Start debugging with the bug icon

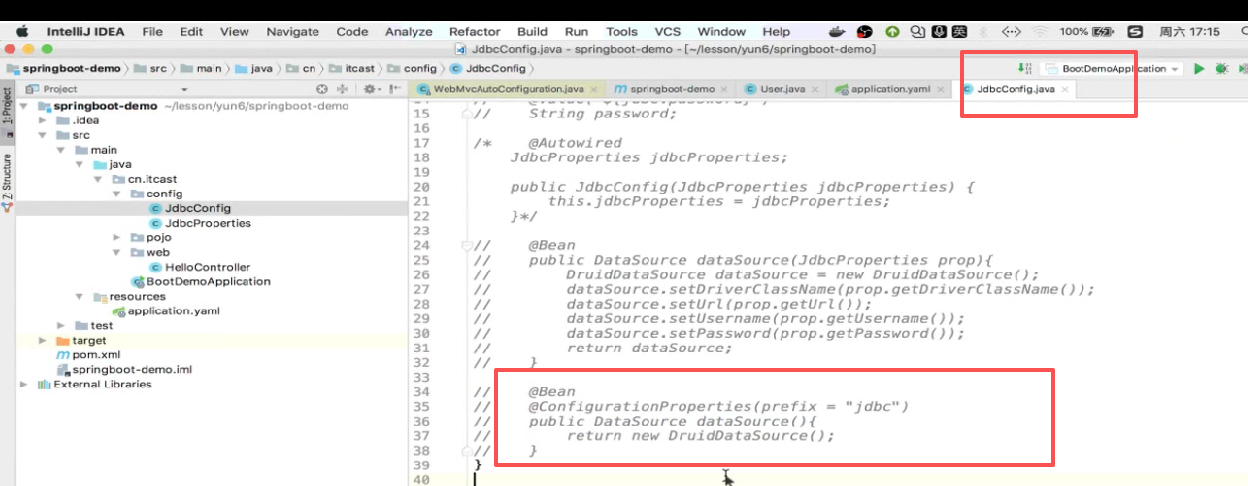(1222, 69)
